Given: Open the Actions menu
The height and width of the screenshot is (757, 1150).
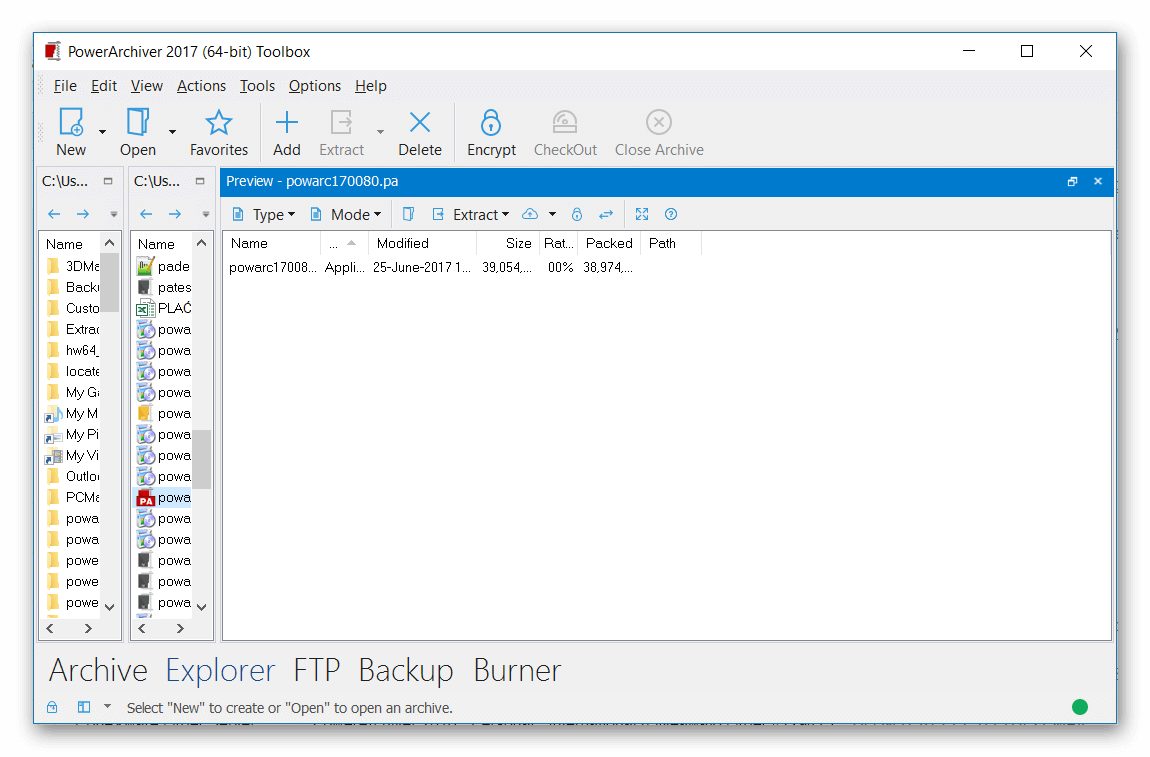Looking at the screenshot, I should pyautogui.click(x=201, y=86).
